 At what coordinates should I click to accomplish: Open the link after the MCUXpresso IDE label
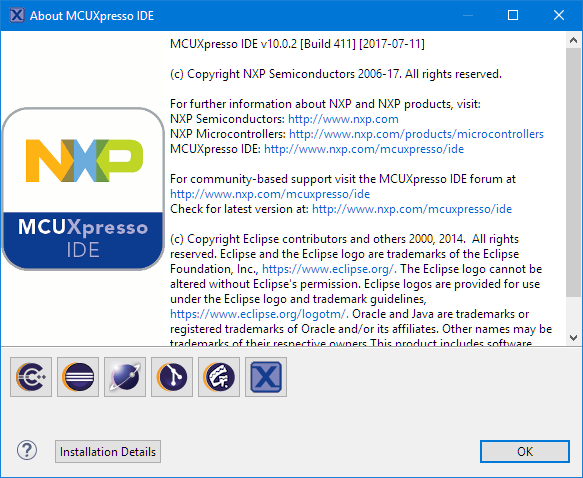pos(364,149)
